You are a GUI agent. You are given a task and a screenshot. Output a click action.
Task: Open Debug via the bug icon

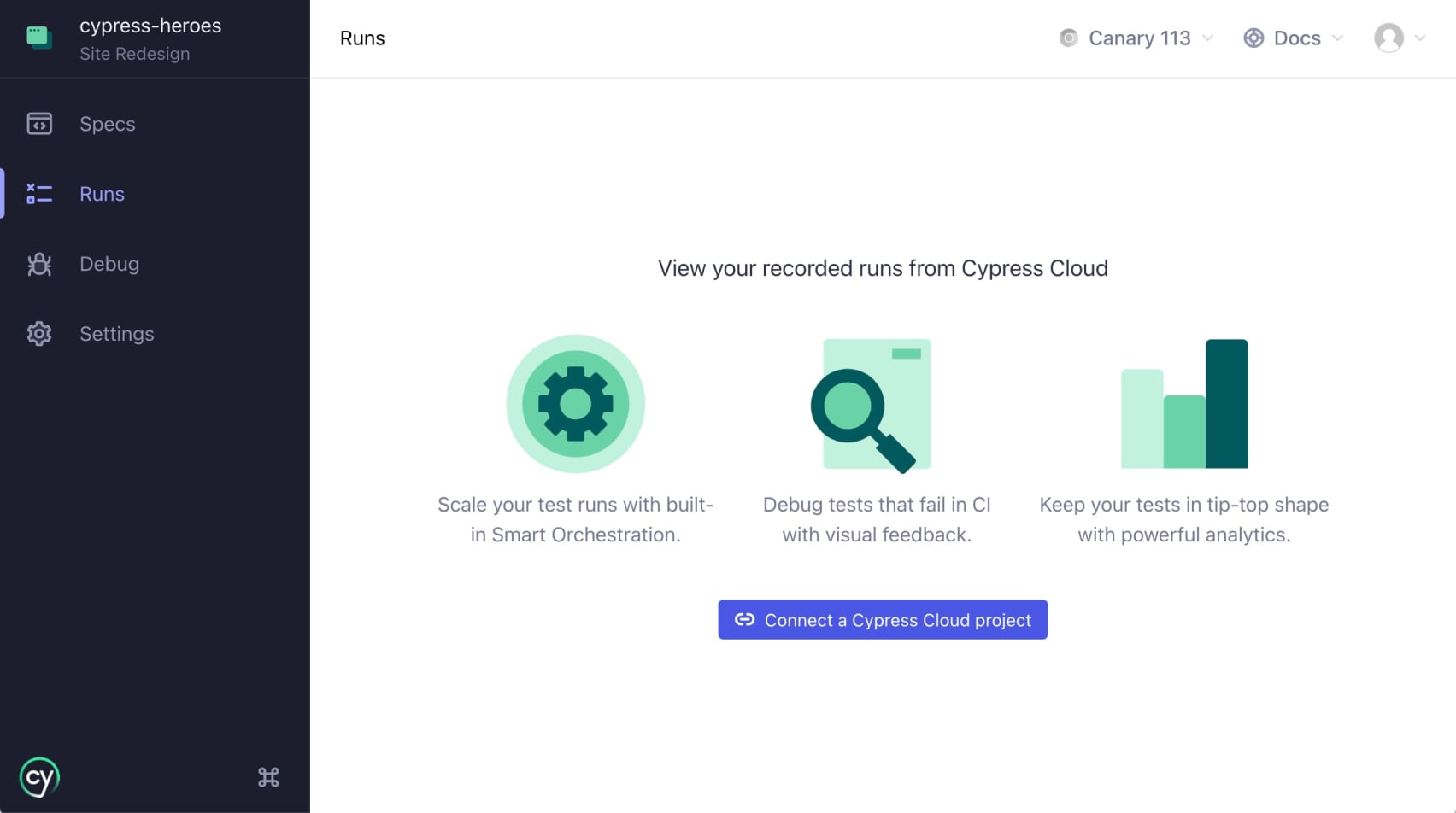pos(38,264)
